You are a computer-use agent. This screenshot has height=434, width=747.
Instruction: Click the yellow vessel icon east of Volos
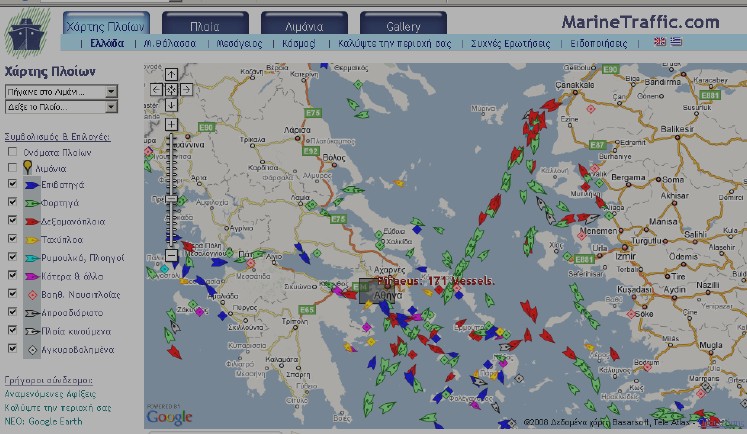click(x=399, y=183)
